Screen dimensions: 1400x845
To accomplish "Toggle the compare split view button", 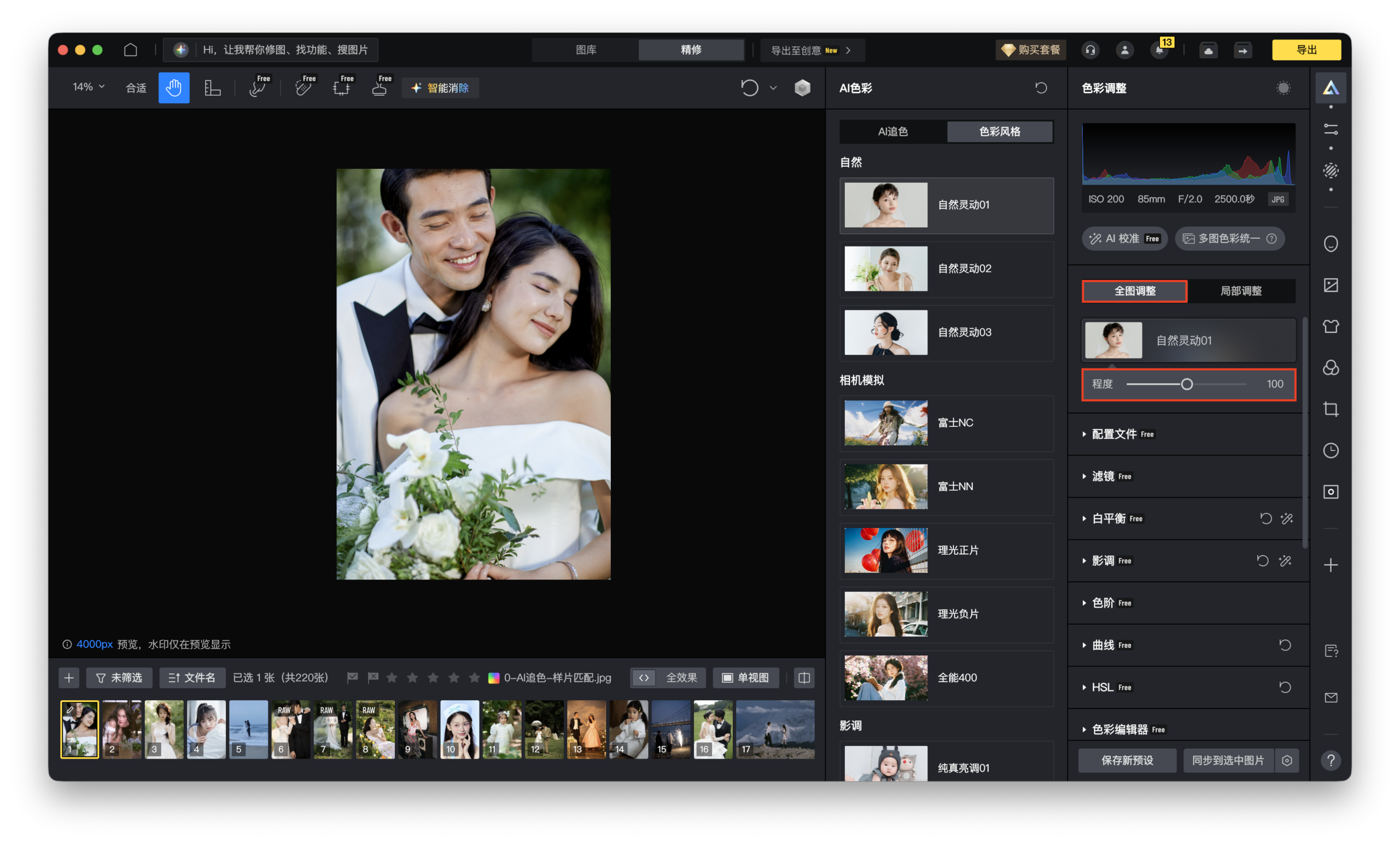I will pos(803,678).
